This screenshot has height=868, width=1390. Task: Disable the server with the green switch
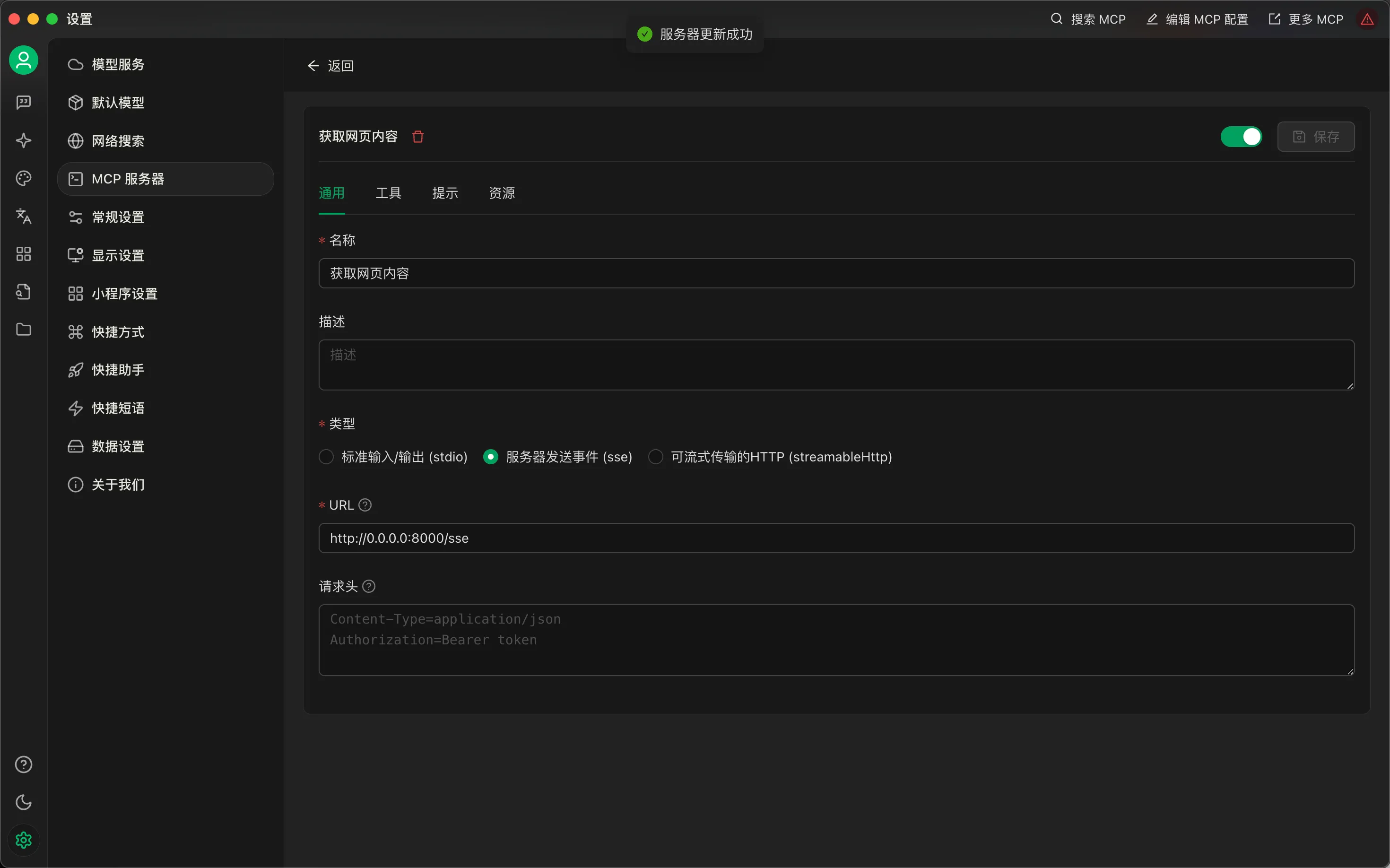[1241, 137]
